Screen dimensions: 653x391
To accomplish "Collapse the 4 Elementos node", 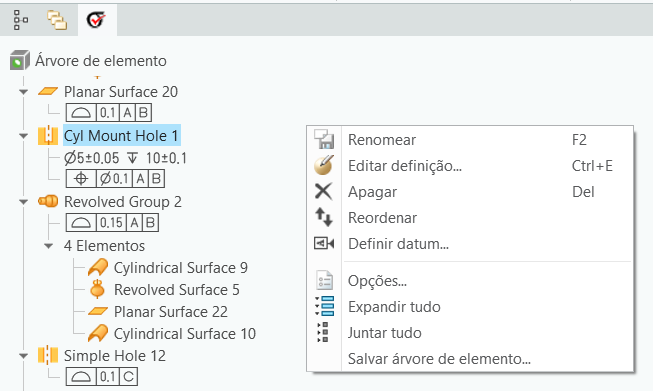I will (48, 246).
